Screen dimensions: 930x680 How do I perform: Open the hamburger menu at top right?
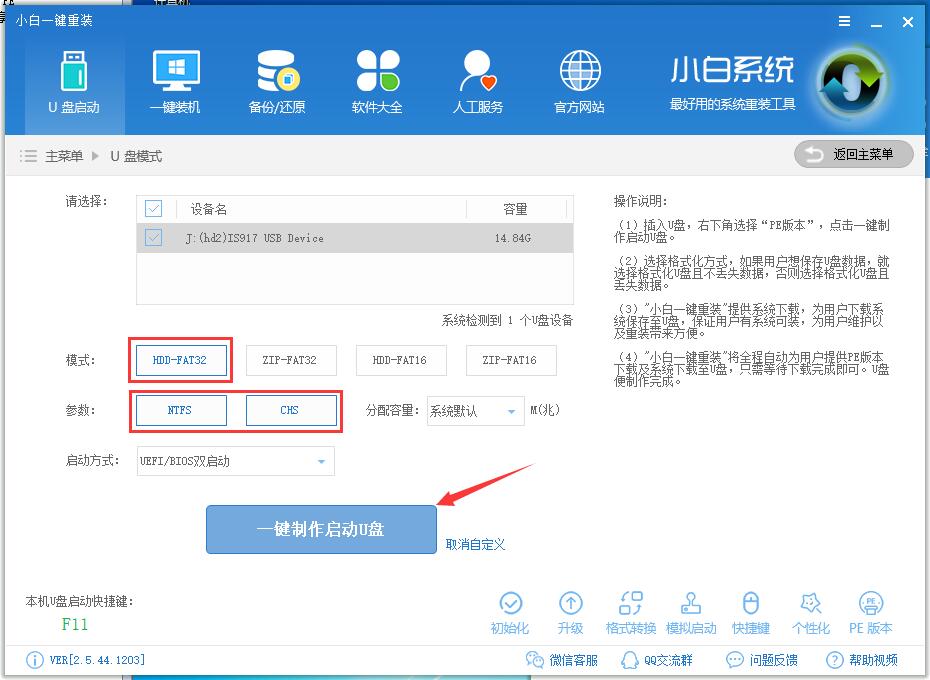click(843, 21)
